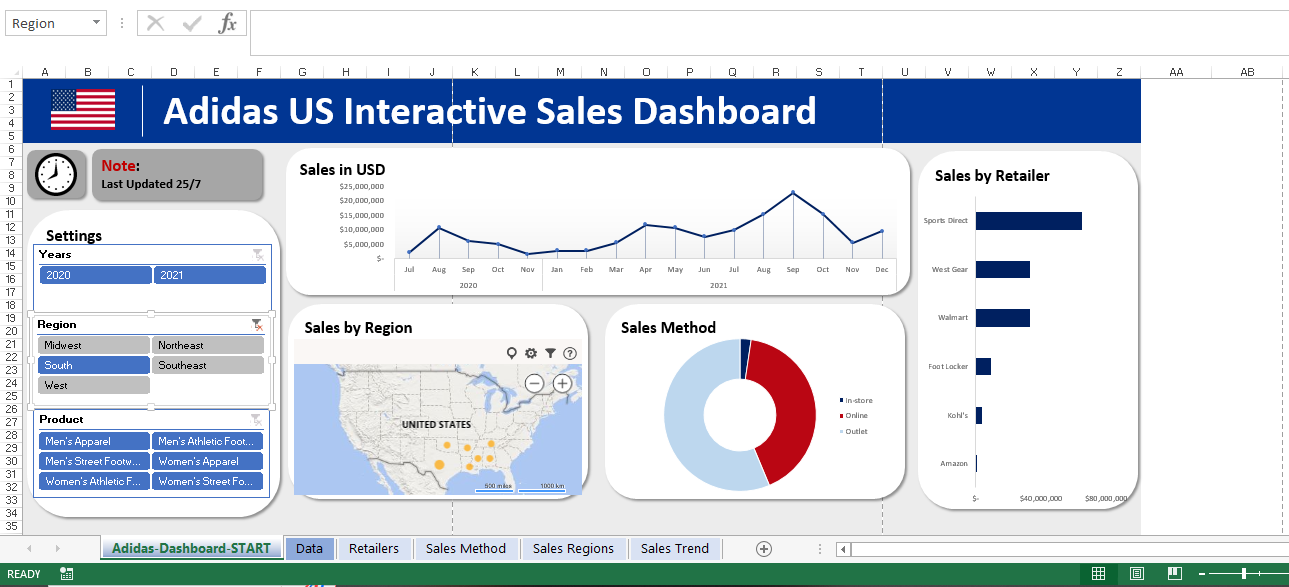Screen dimensions: 1289x587
Task: Click the formula bar cancel X
Action: point(155,23)
